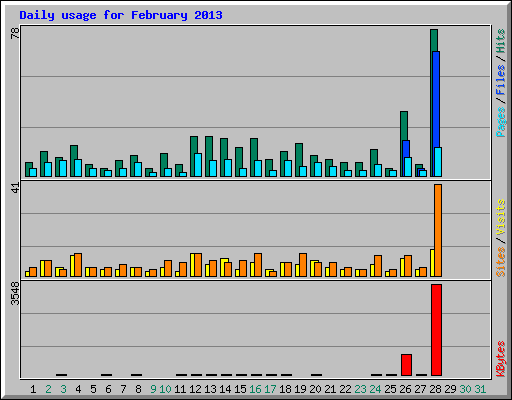
Task: Click the '3548' KBytes axis maximum label
Action: pyautogui.click(x=15, y=294)
